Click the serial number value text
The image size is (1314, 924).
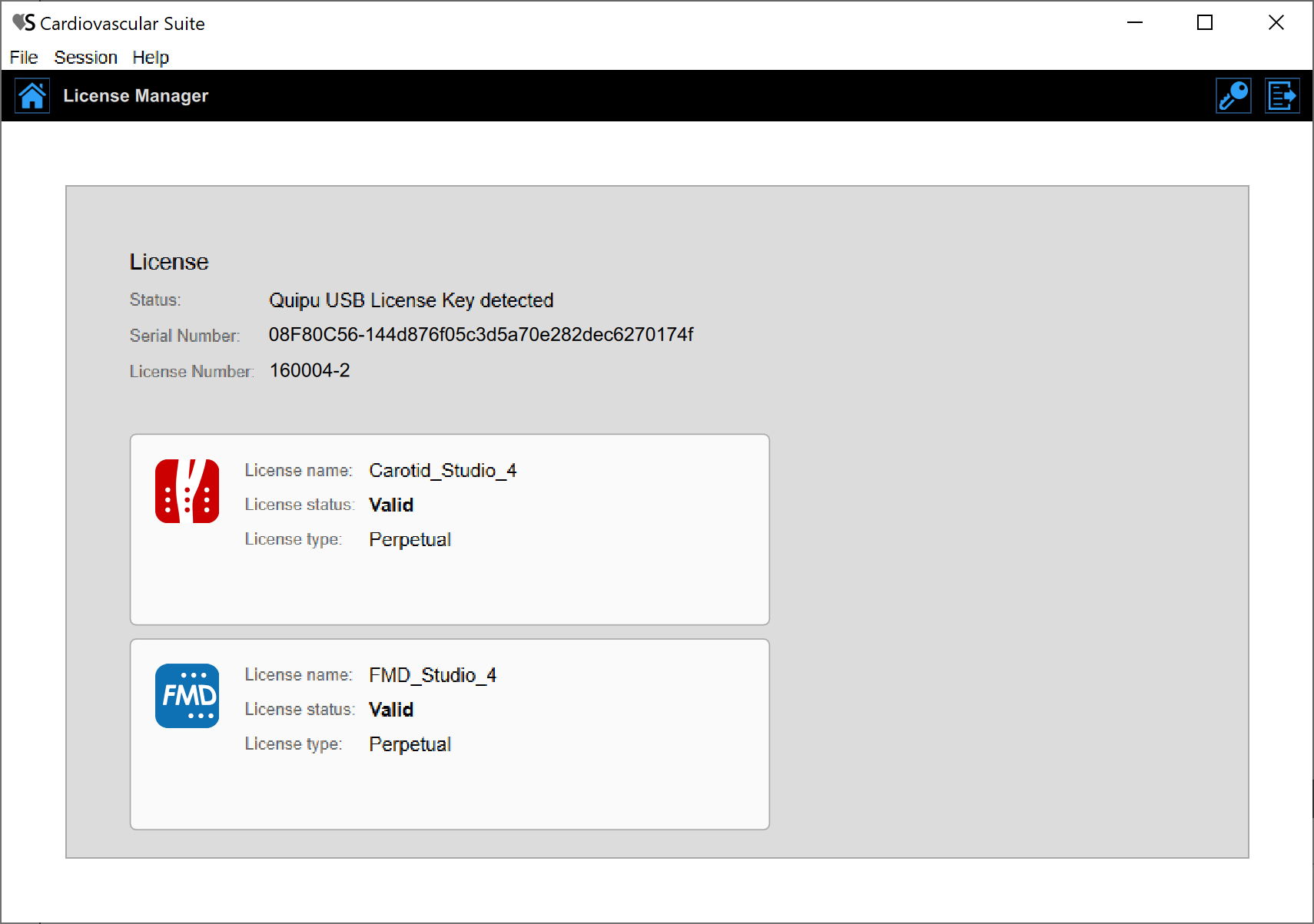pos(480,335)
